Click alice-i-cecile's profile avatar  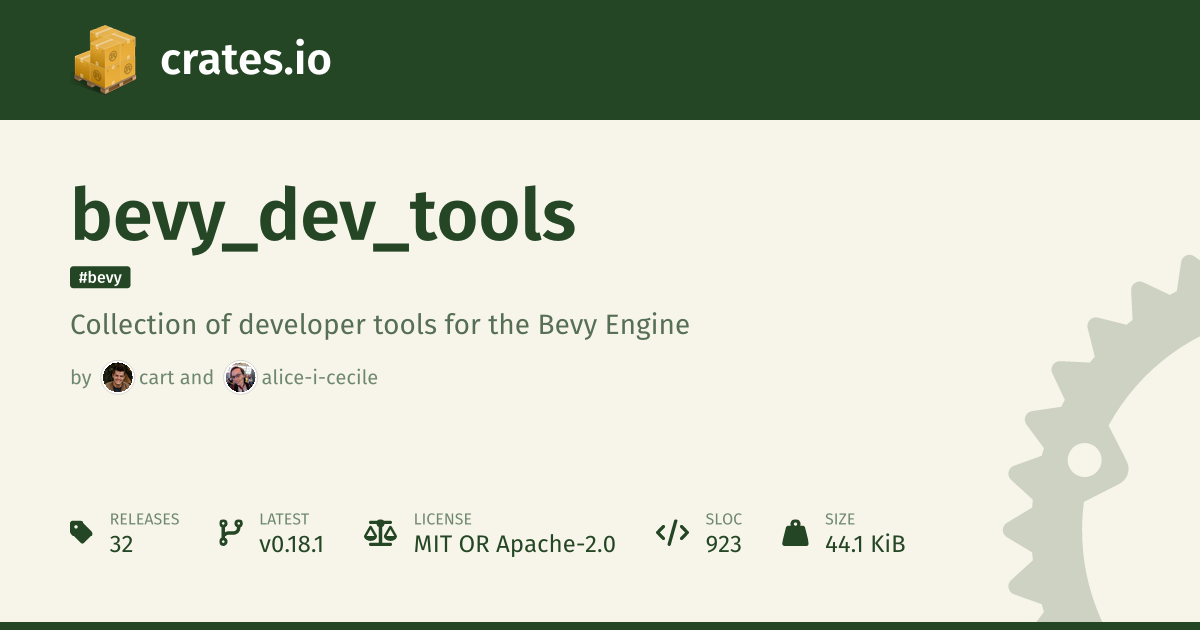pyautogui.click(x=240, y=377)
